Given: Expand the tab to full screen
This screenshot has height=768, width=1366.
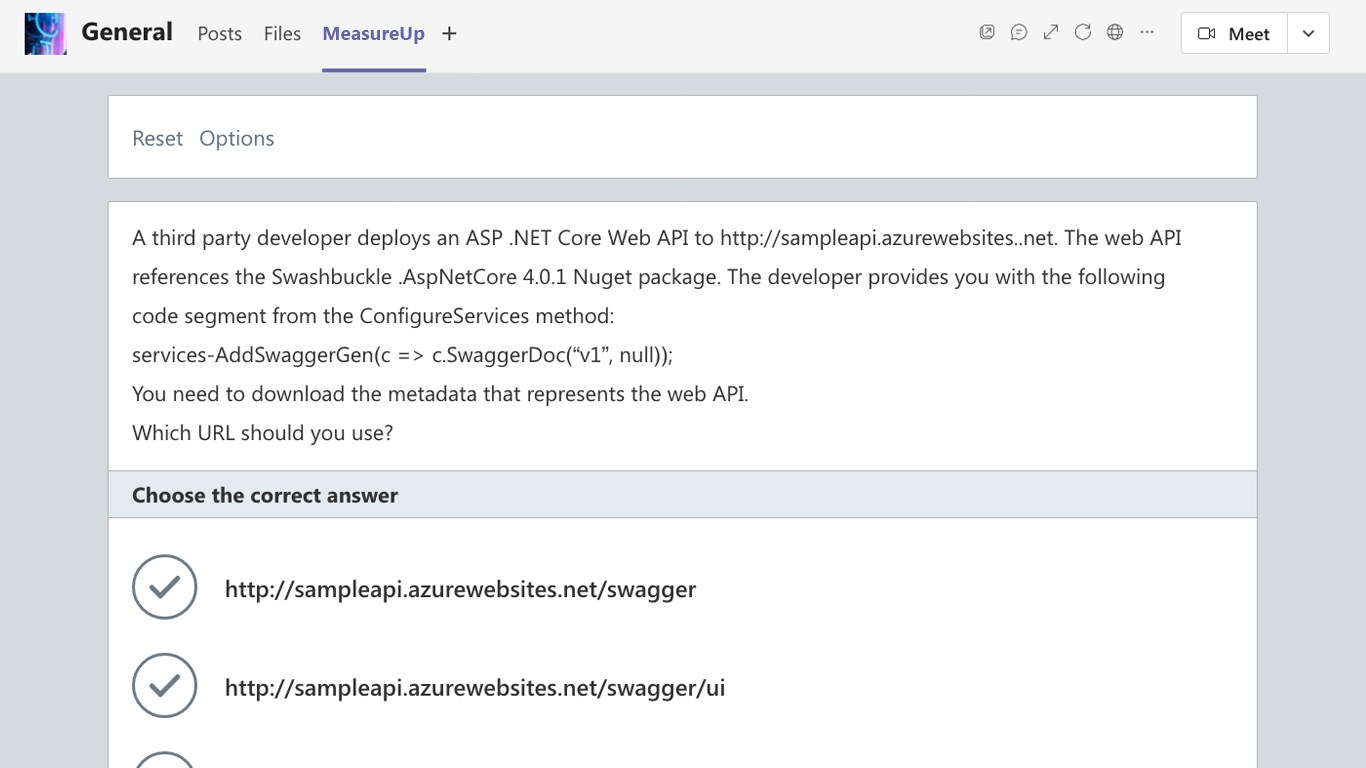Looking at the screenshot, I should [1051, 33].
